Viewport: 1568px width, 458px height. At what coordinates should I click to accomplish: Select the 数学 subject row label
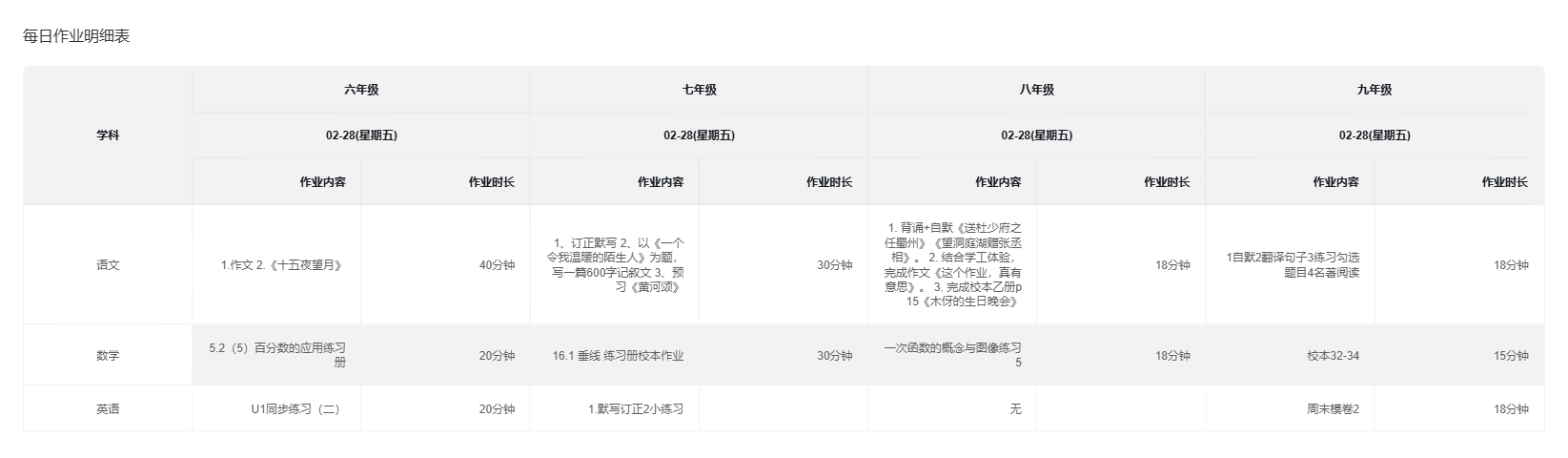point(108,356)
